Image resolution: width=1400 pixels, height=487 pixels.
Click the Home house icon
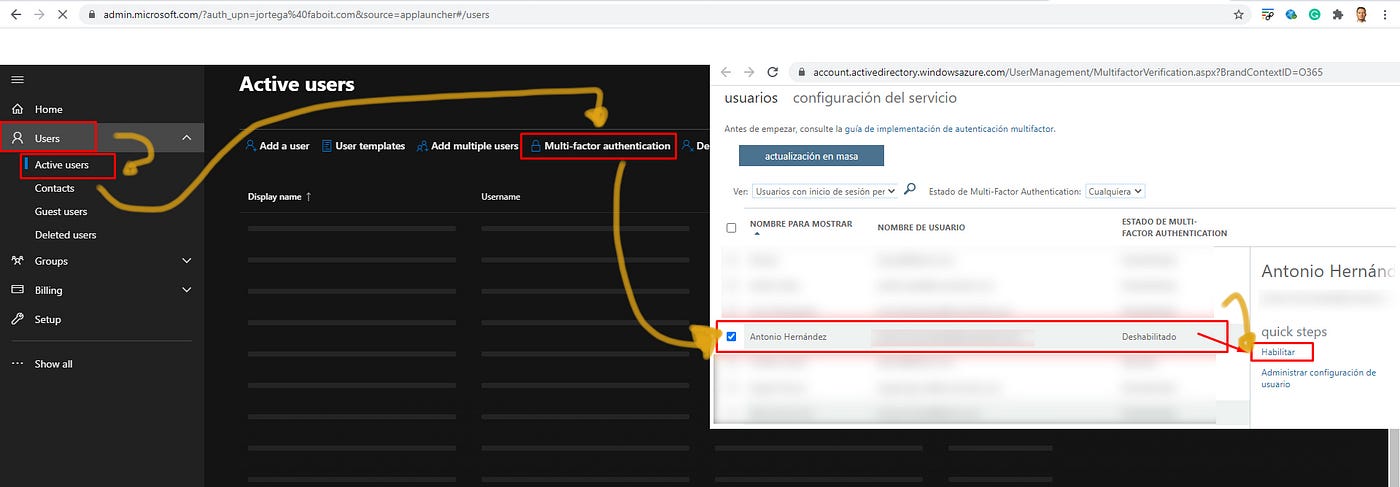pos(17,109)
